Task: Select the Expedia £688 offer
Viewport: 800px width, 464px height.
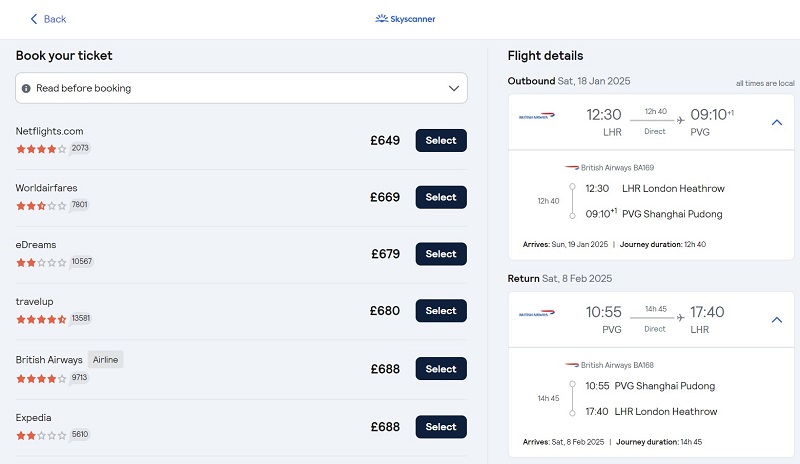Action: click(x=441, y=427)
